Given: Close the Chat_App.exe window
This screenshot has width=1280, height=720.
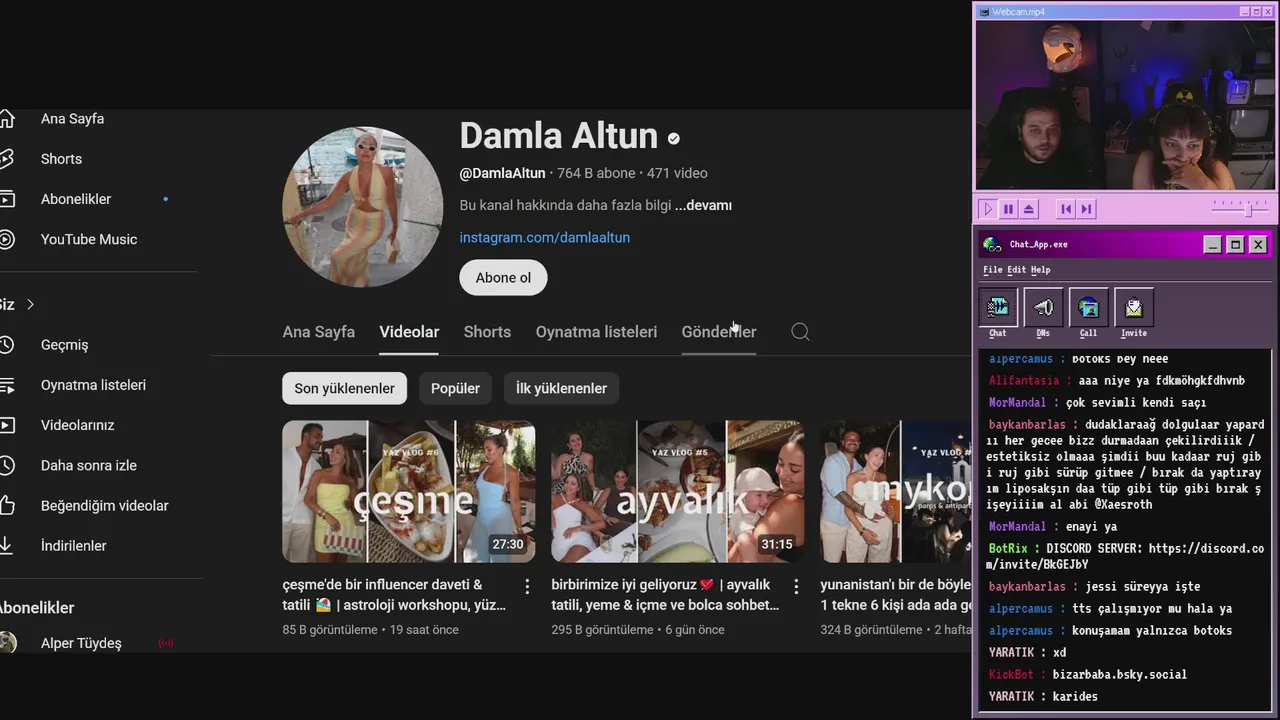Looking at the screenshot, I should (1258, 245).
